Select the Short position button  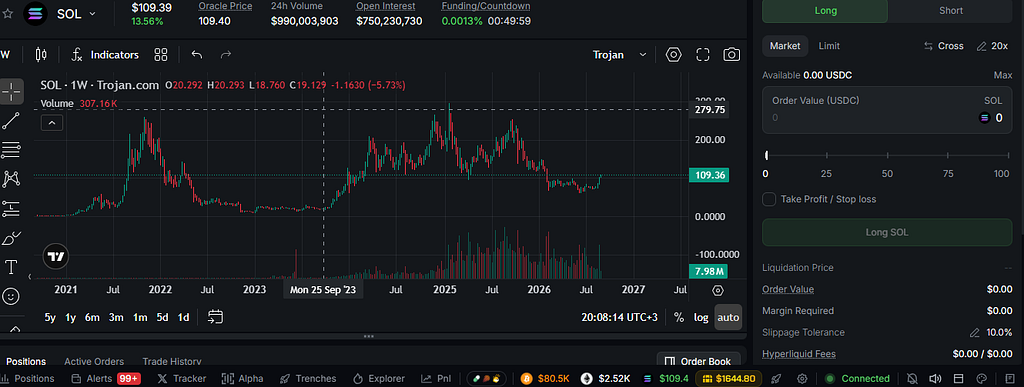click(x=950, y=10)
